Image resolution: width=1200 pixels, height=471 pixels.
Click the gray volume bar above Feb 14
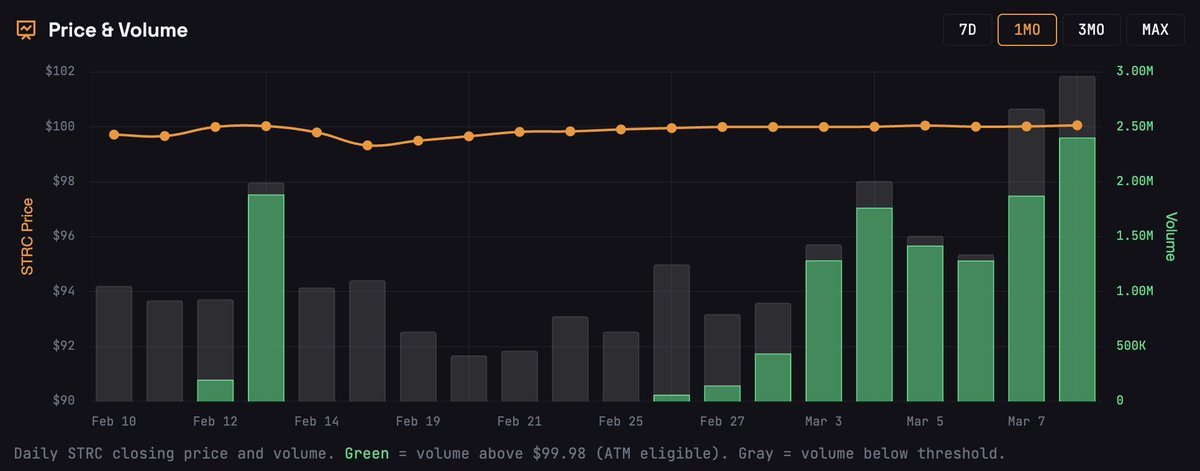[317, 344]
